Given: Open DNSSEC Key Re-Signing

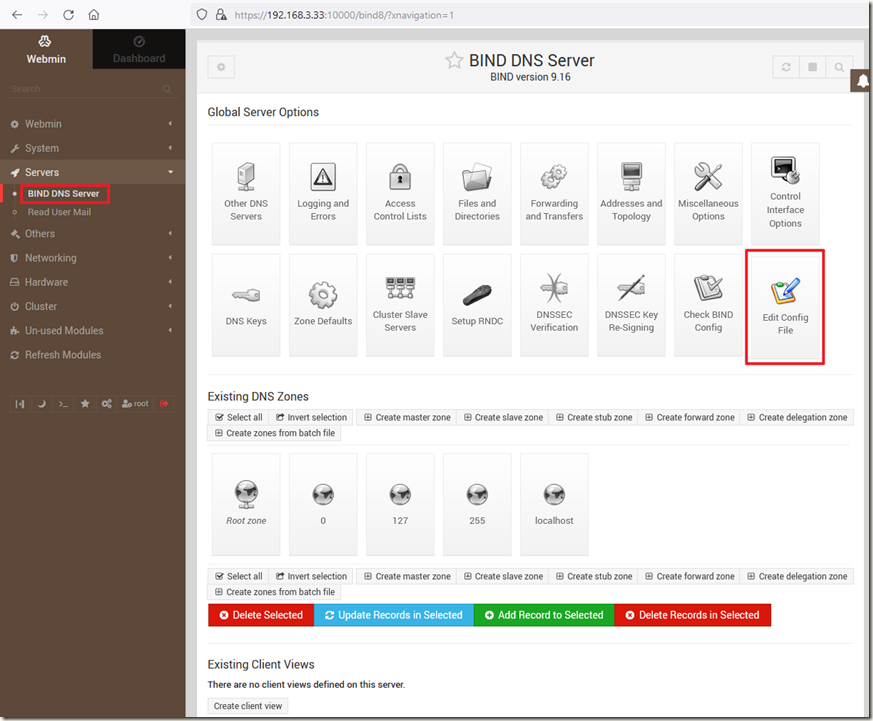Looking at the screenshot, I should pos(631,305).
